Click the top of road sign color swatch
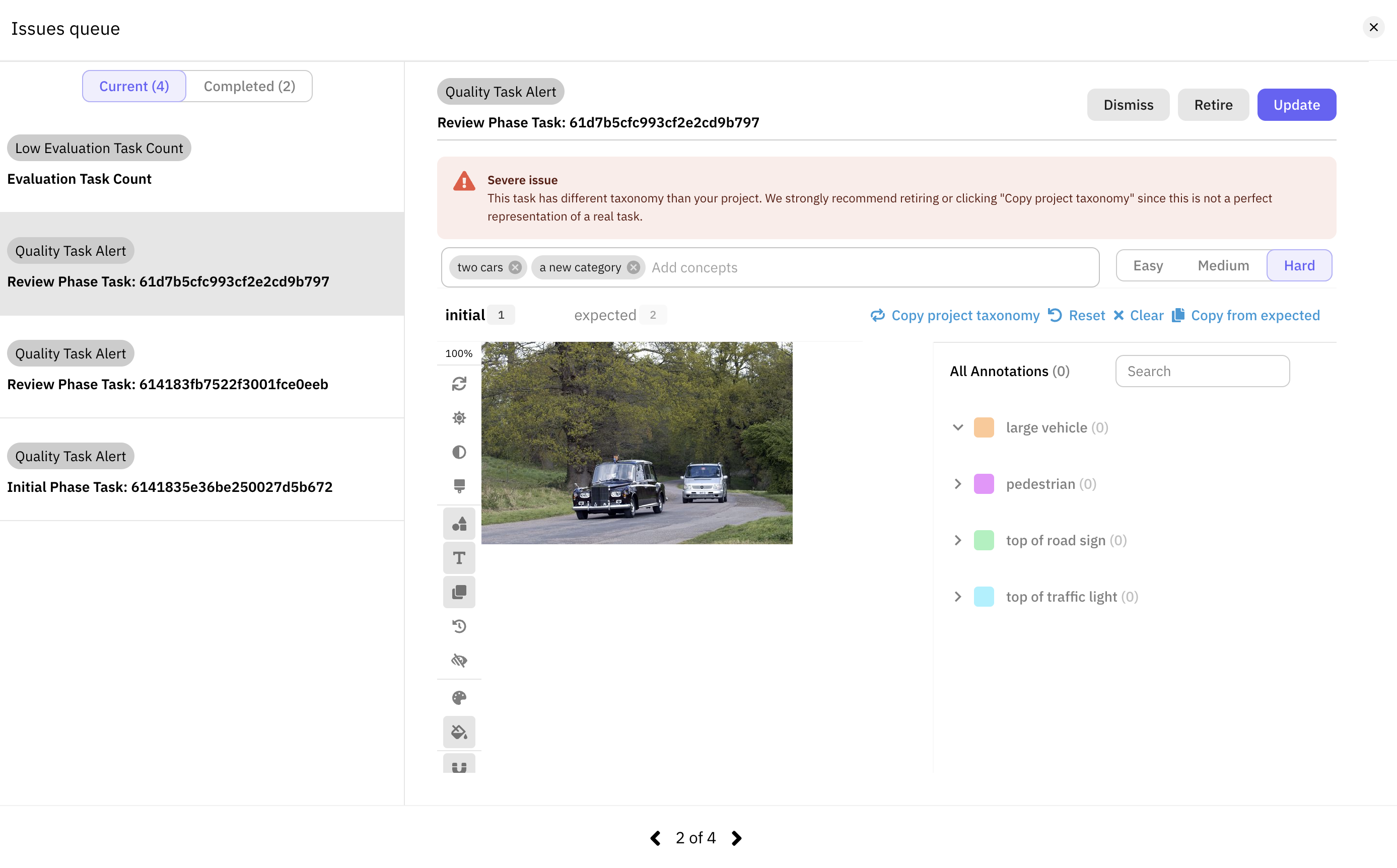This screenshot has height=868, width=1397. (x=984, y=540)
